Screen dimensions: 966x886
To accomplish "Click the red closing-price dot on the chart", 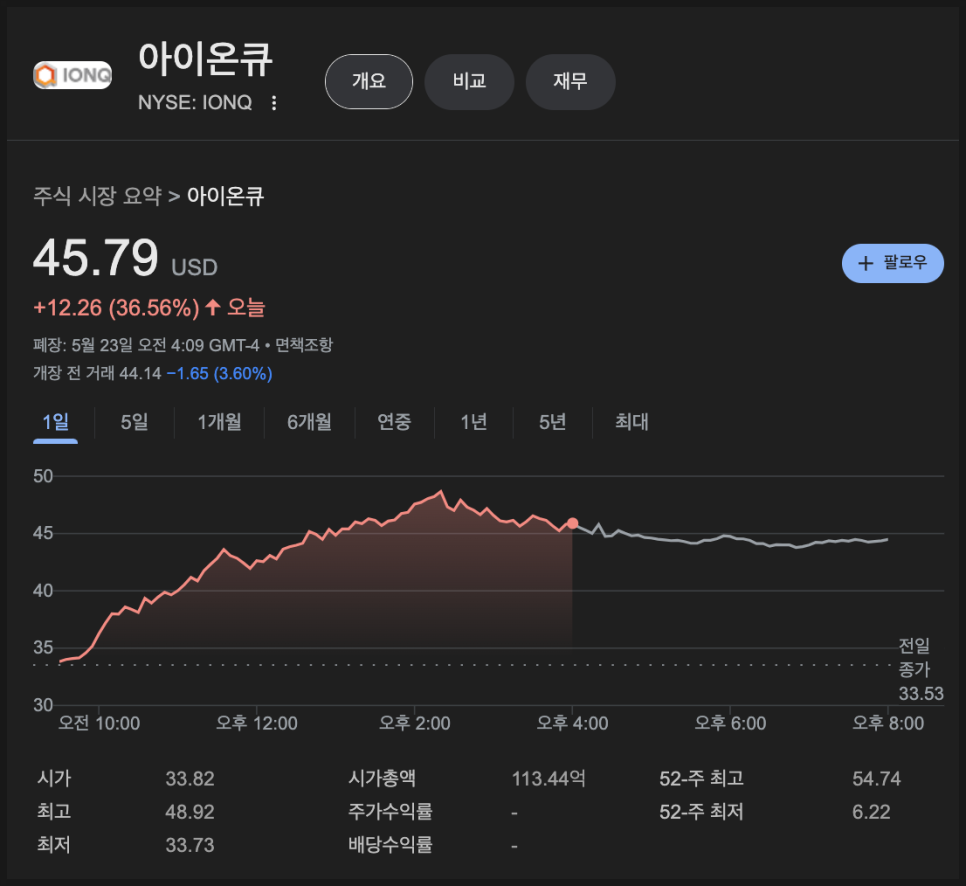I will pos(572,523).
